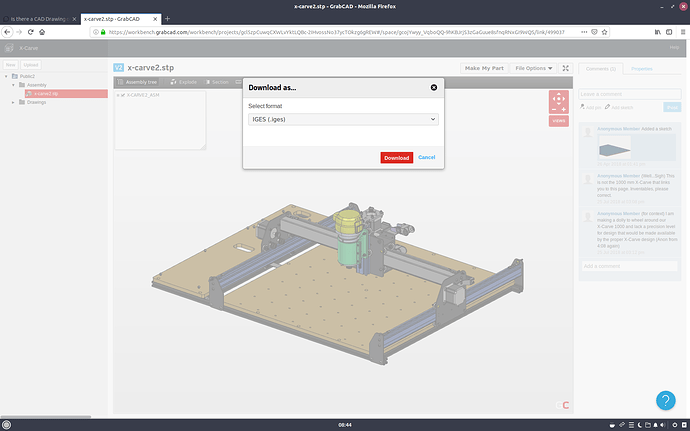Click the night mode moon icon
Screen dimensions: 690x431
639,425
